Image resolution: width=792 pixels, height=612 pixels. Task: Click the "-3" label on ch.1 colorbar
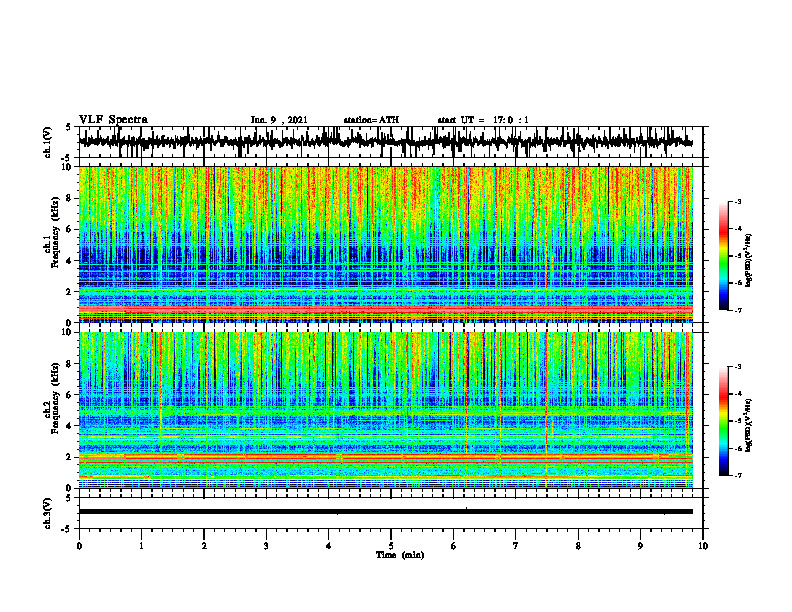[x=738, y=202]
